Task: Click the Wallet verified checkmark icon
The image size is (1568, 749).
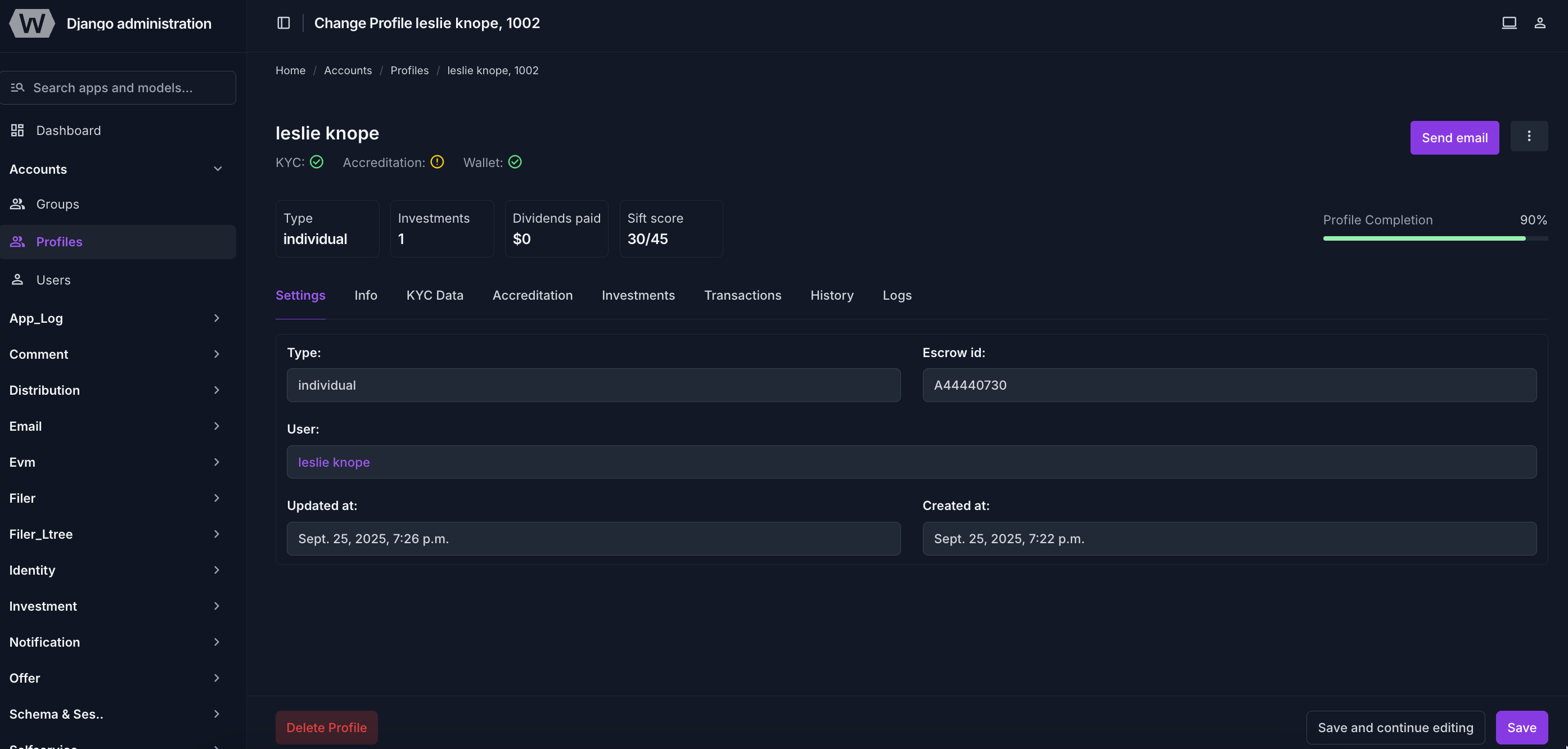Action: click(x=515, y=162)
